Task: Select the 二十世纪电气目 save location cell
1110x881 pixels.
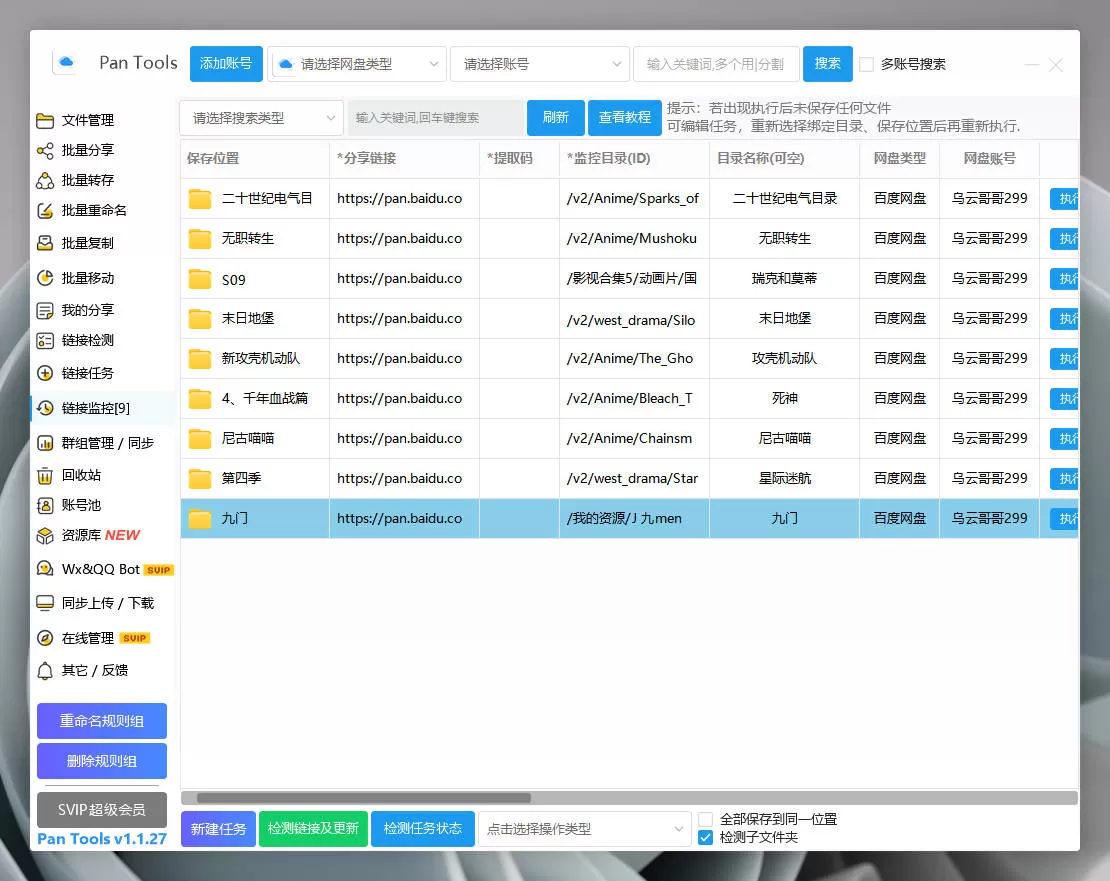Action: pyautogui.click(x=255, y=199)
